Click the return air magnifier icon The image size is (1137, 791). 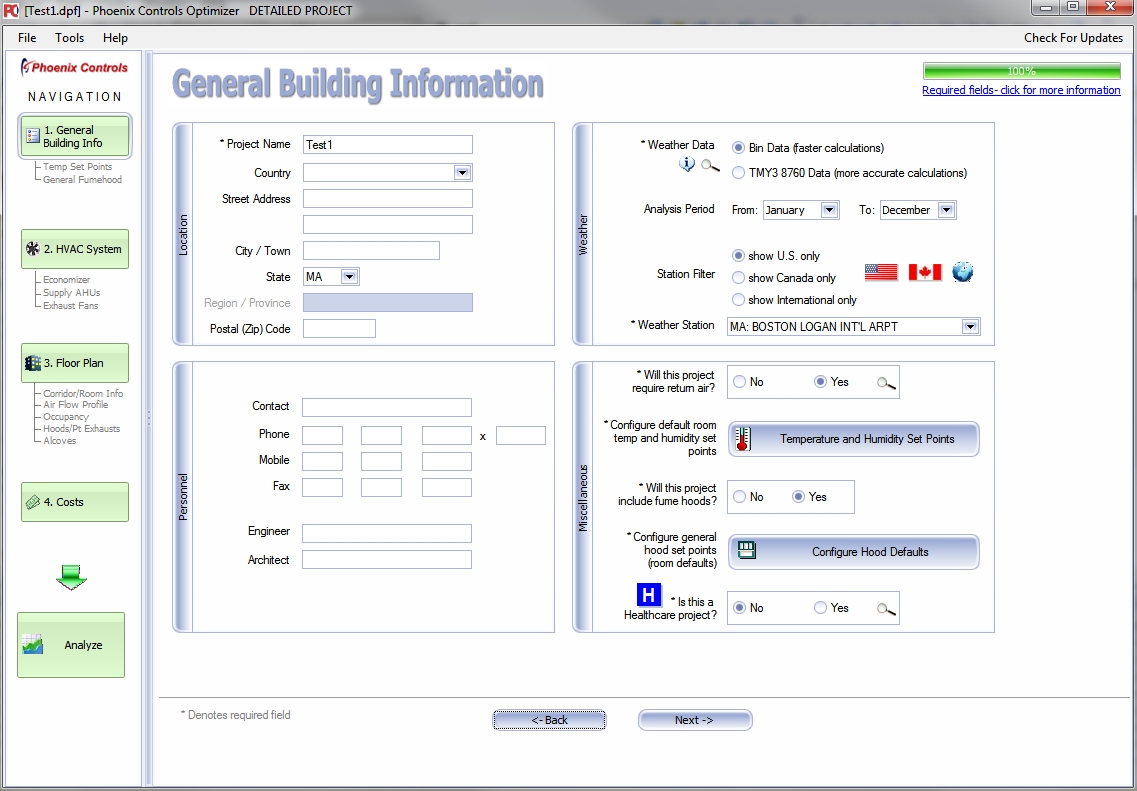[886, 383]
